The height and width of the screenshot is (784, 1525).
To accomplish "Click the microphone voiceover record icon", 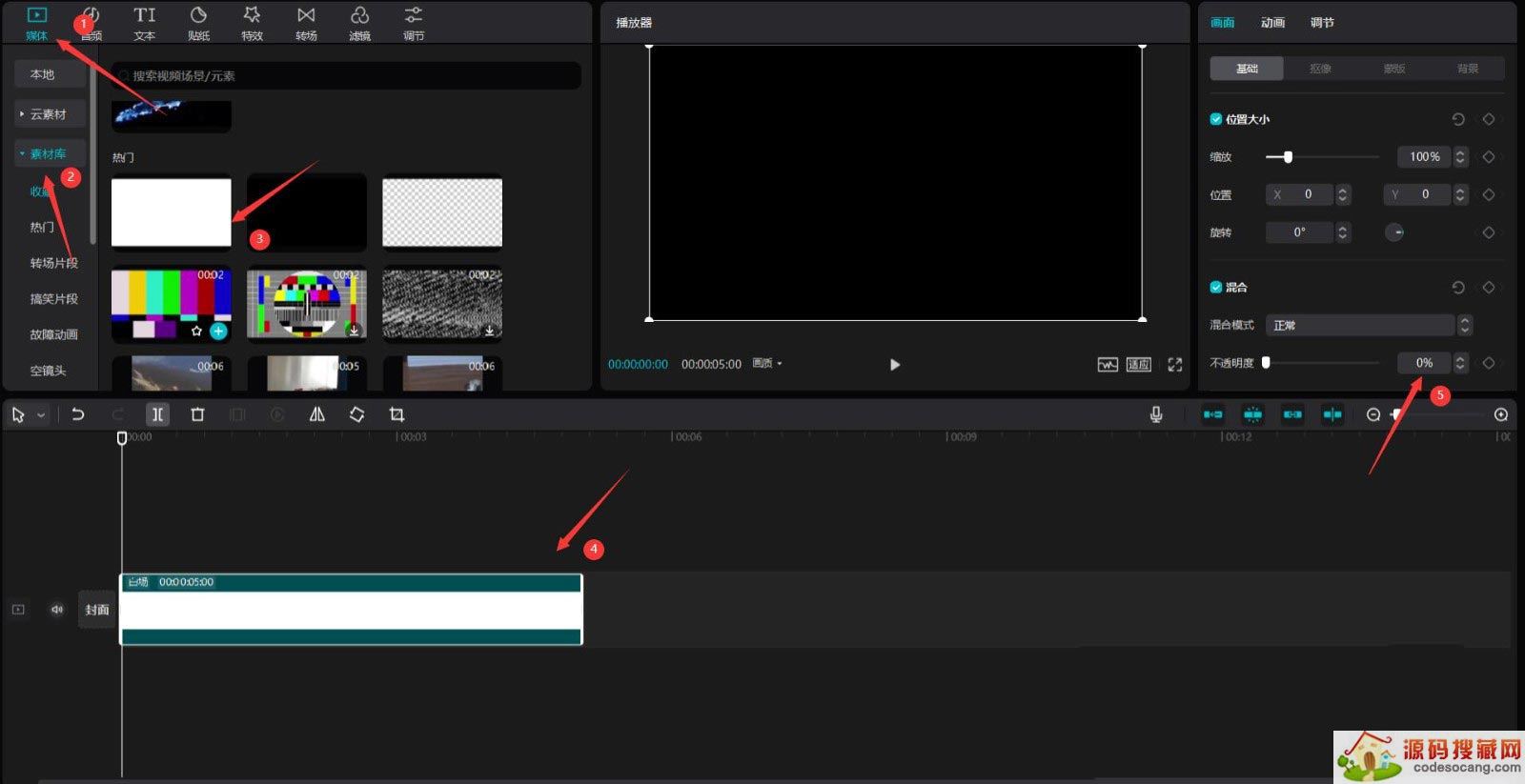I will (x=1155, y=414).
